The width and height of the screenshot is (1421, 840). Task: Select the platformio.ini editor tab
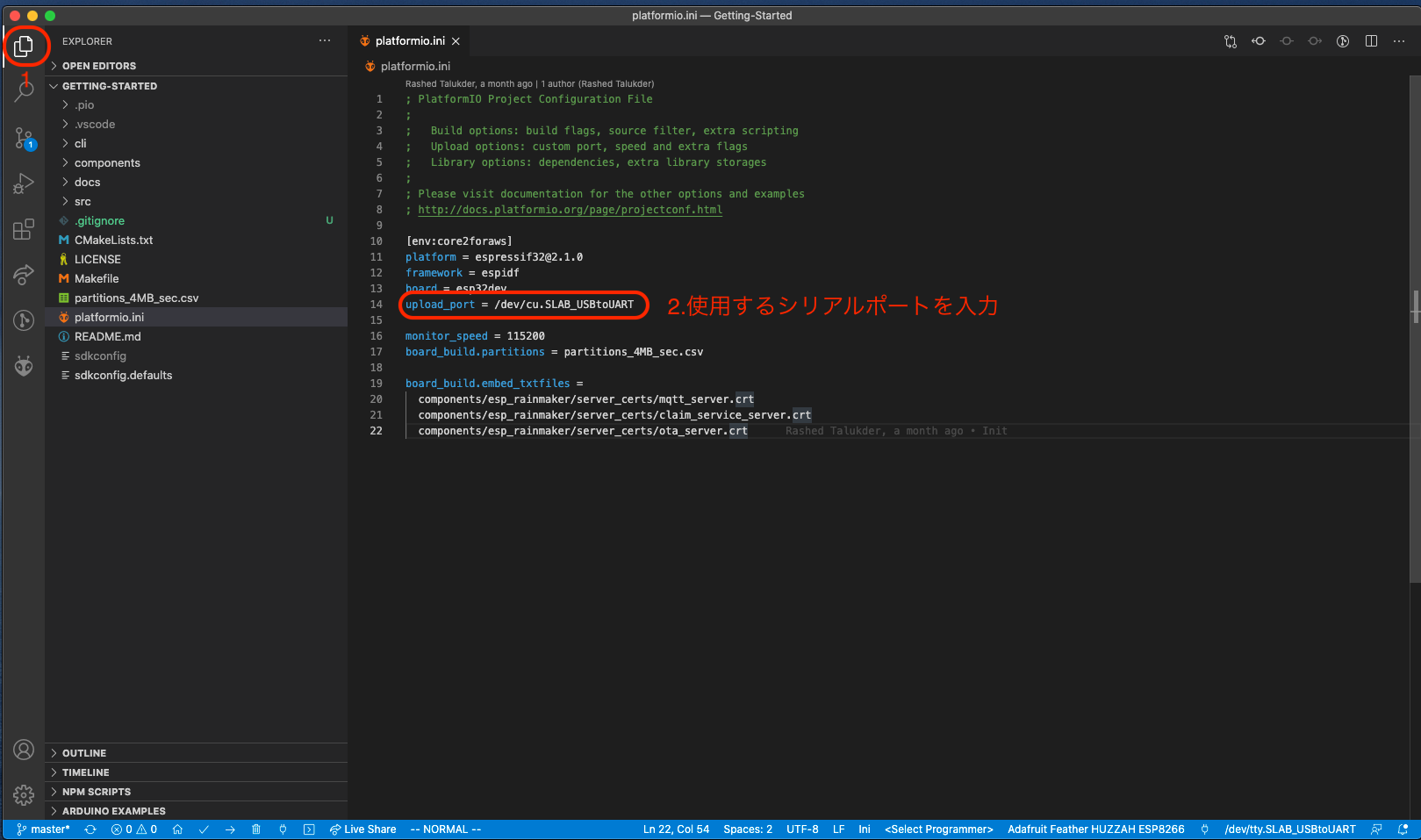pyautogui.click(x=409, y=41)
